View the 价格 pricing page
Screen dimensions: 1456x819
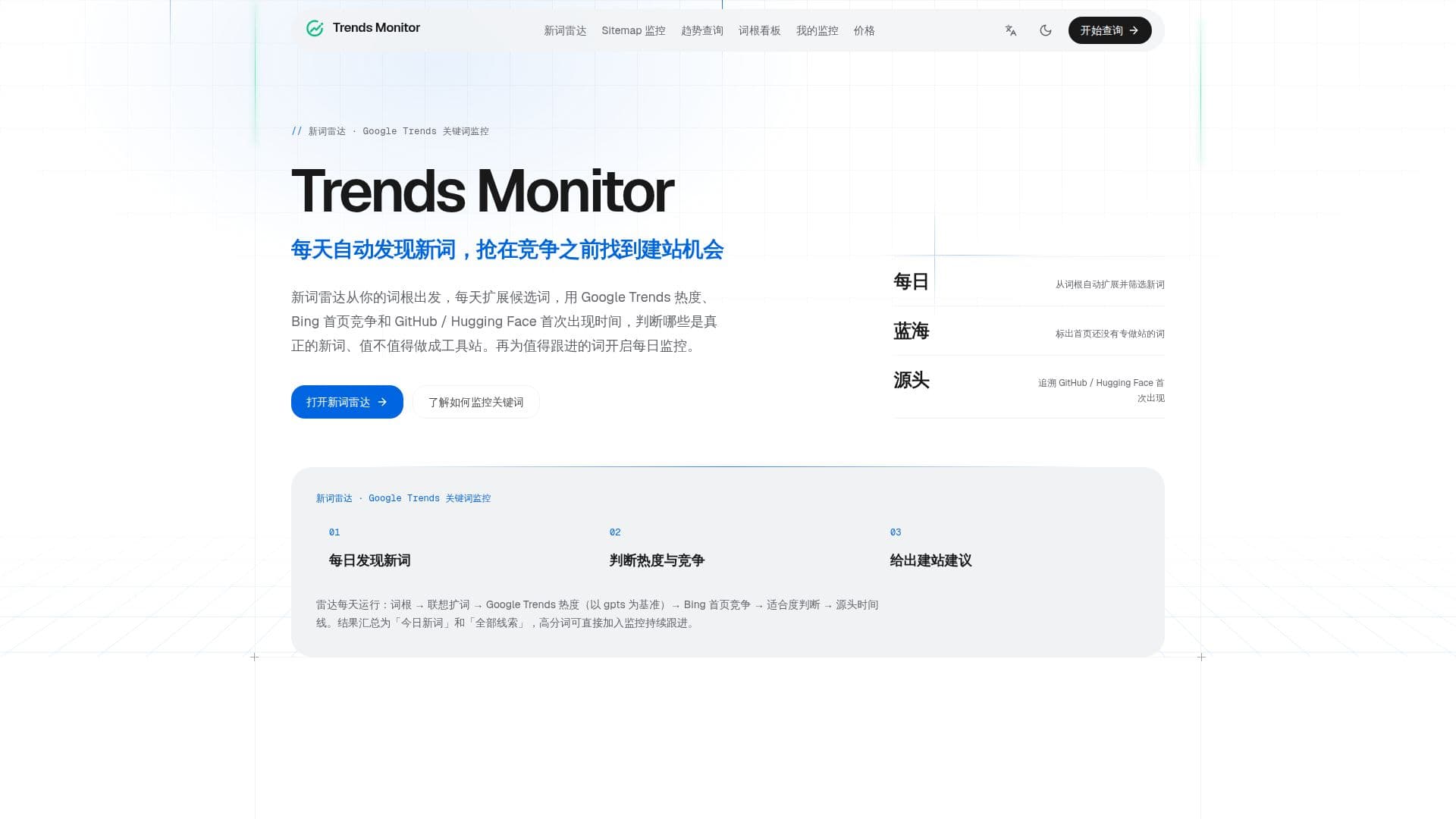coord(864,30)
